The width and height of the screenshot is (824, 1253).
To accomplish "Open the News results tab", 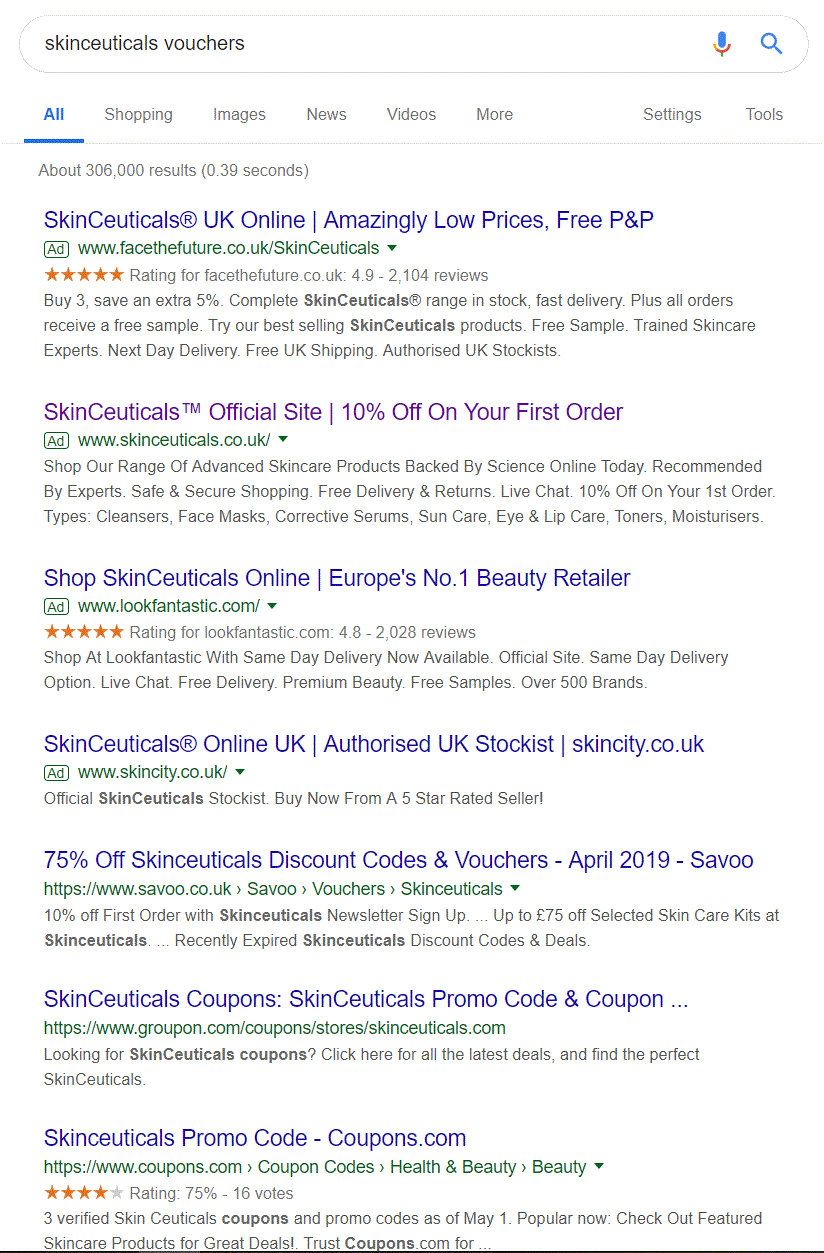I will click(x=326, y=114).
